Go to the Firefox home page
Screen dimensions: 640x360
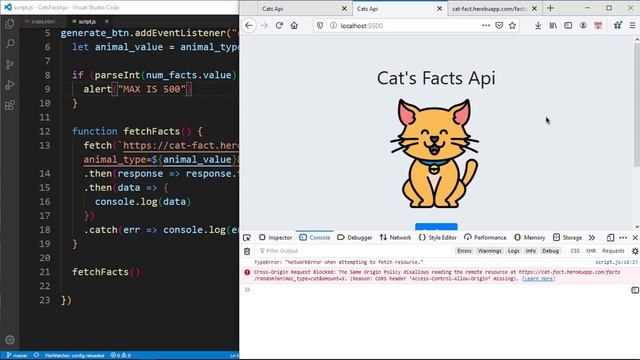(294, 25)
